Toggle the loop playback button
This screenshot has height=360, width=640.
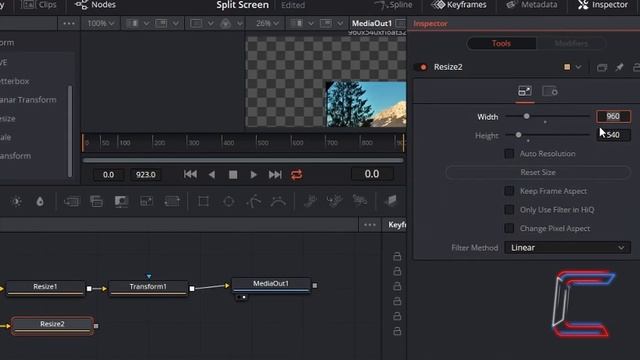tap(297, 175)
